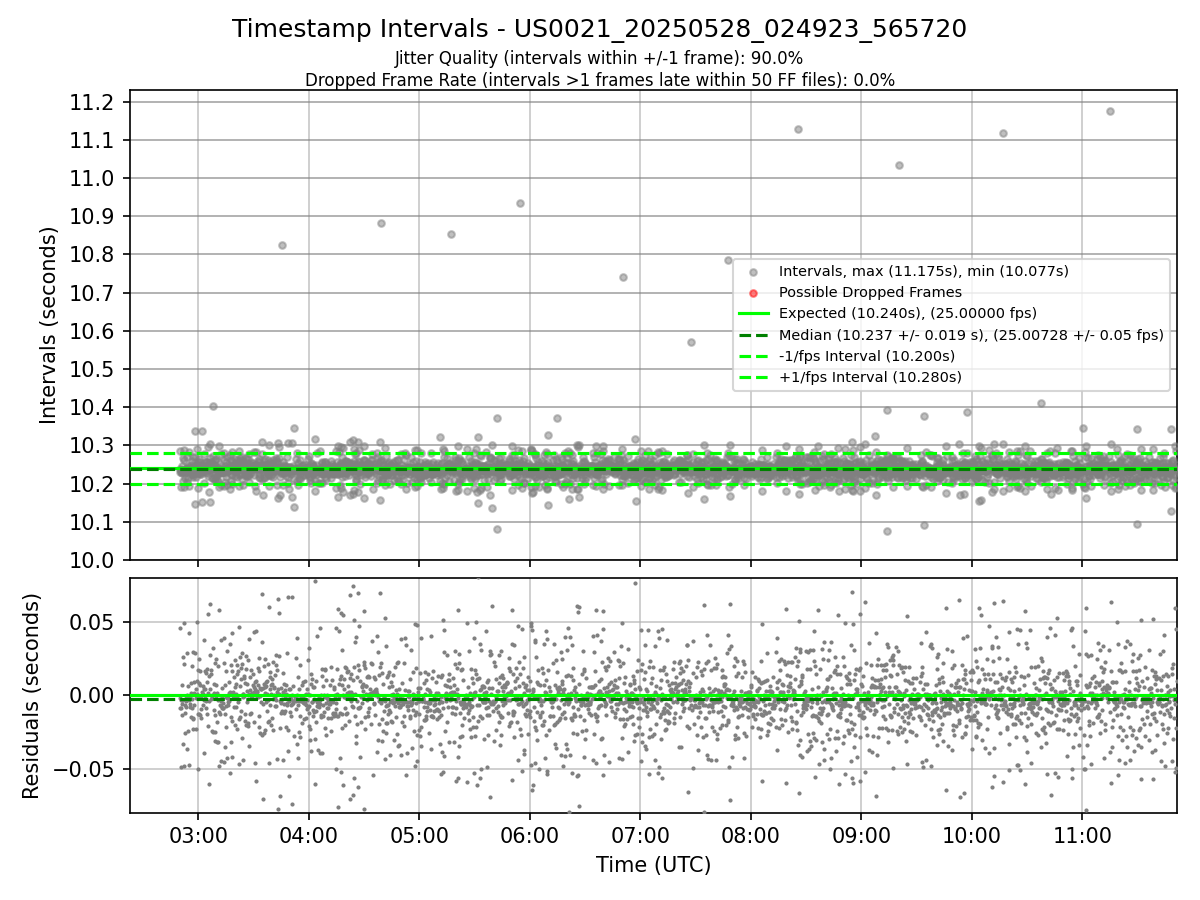This screenshot has height=900, width=1200.
Task: Click the 04:00 x-axis tick label
Action: pyautogui.click(x=308, y=835)
